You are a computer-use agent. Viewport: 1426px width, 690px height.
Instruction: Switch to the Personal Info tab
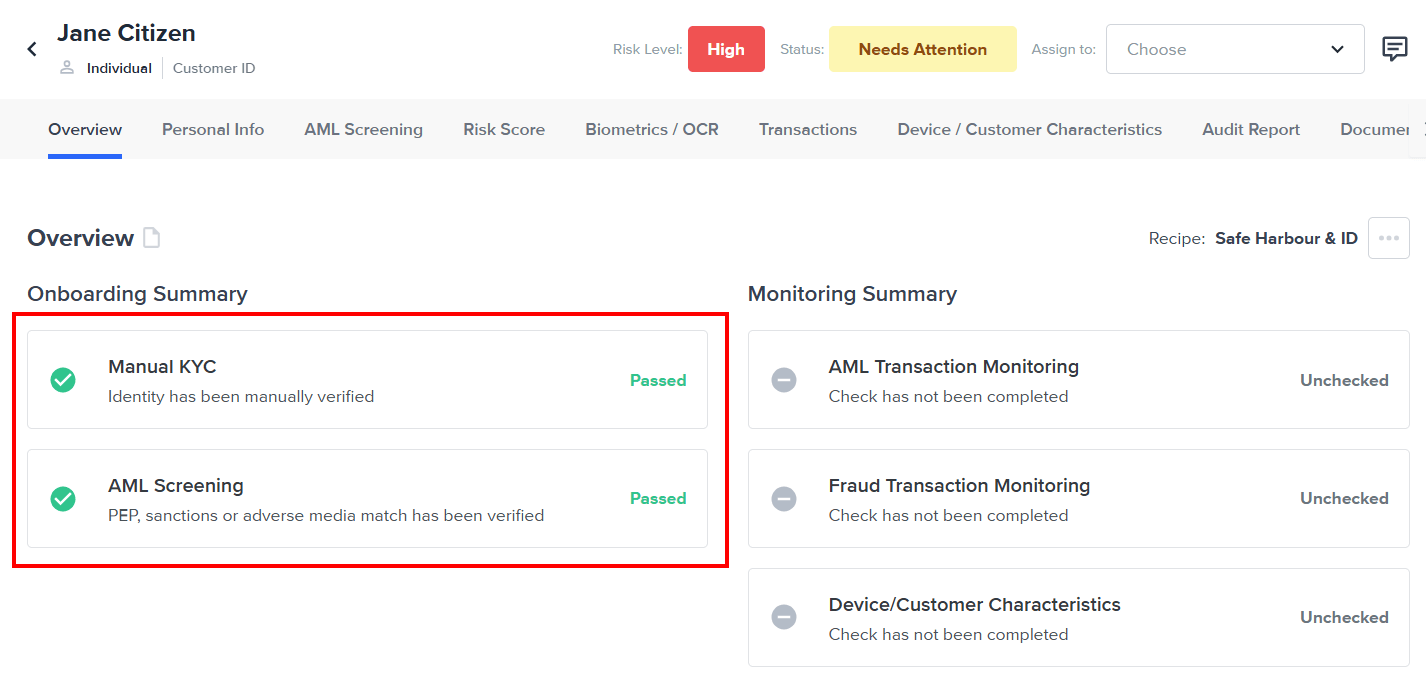[213, 129]
